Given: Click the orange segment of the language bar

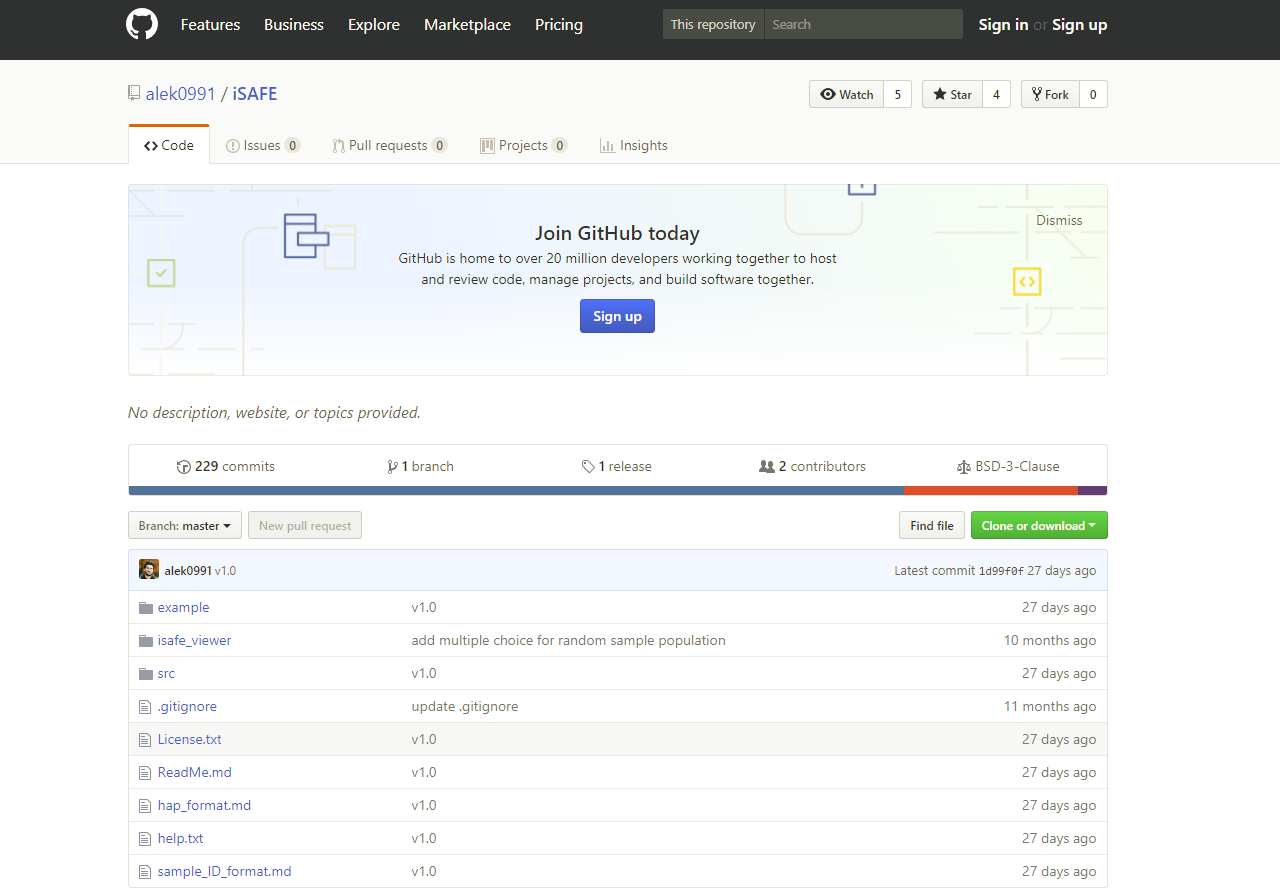Looking at the screenshot, I should coord(990,491).
